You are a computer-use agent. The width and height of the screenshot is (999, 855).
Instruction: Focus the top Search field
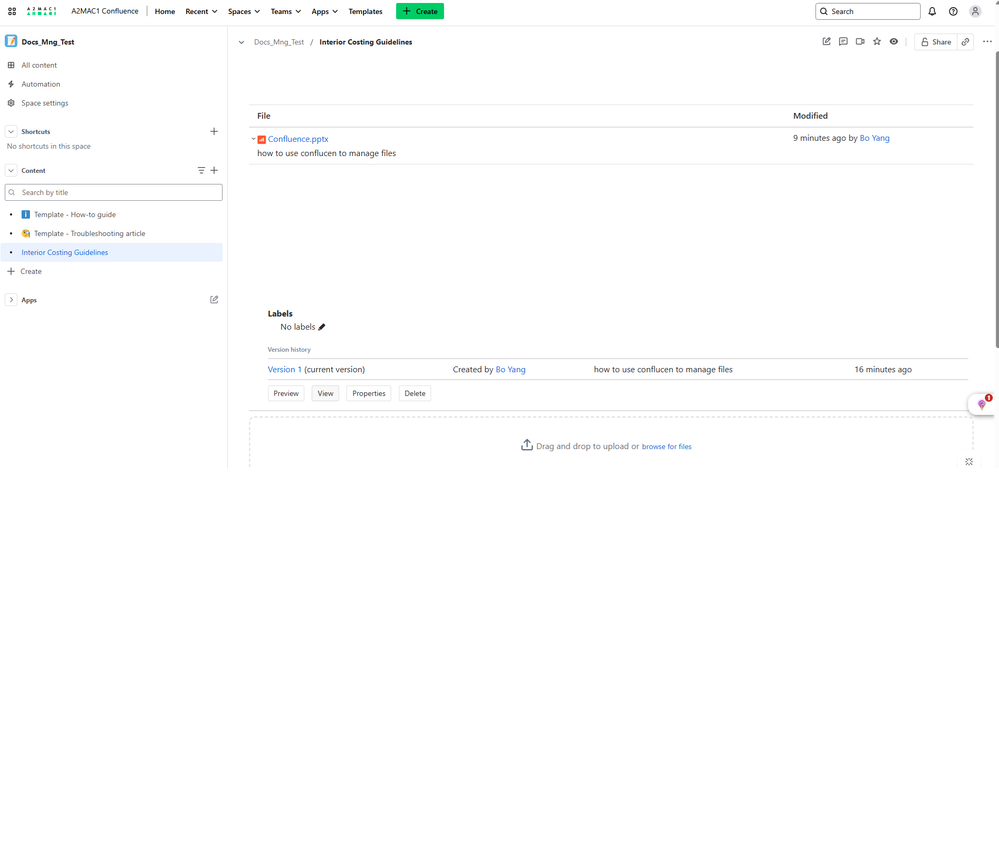868,11
